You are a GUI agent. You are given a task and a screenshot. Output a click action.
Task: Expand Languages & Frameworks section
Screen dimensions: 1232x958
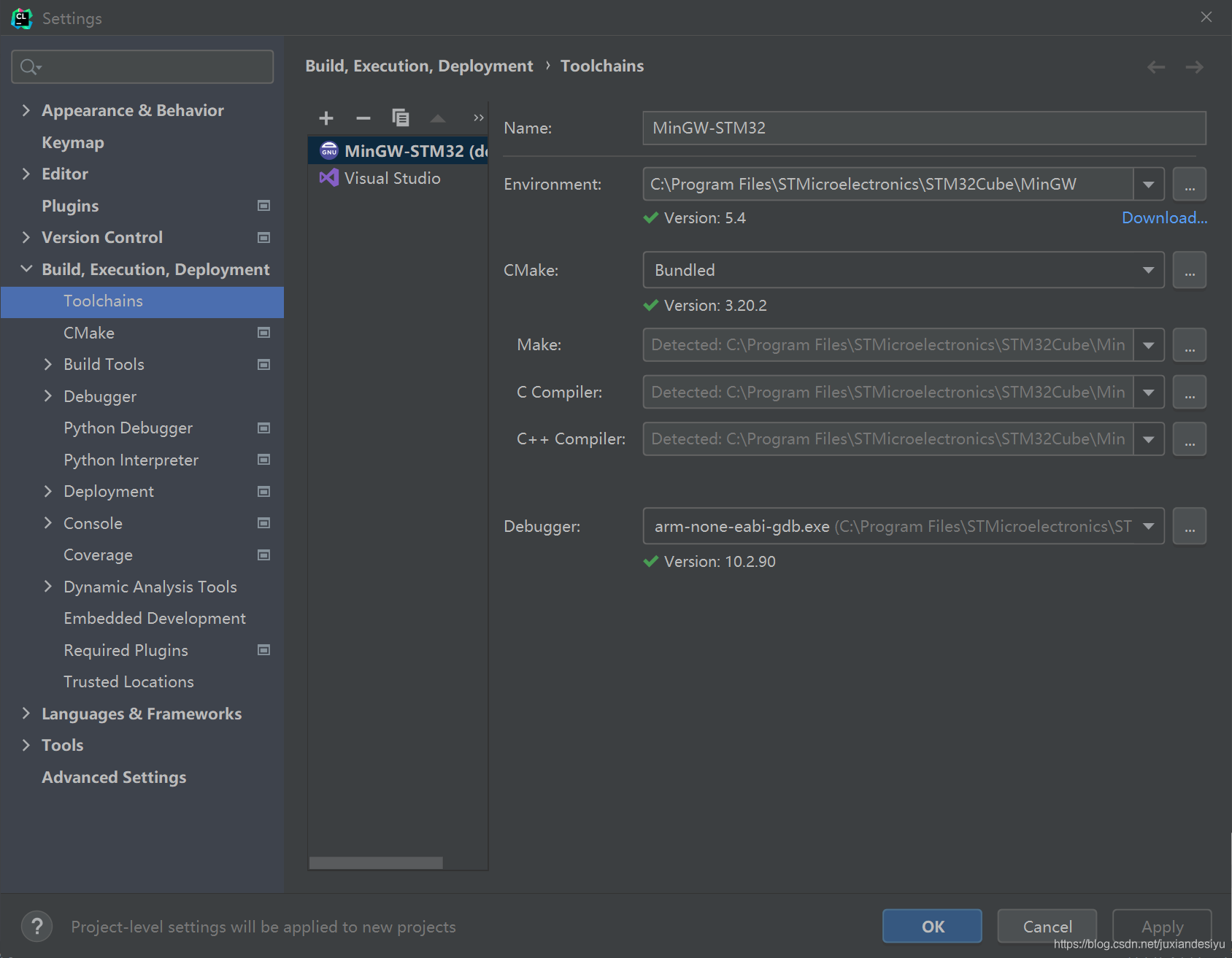(26, 714)
